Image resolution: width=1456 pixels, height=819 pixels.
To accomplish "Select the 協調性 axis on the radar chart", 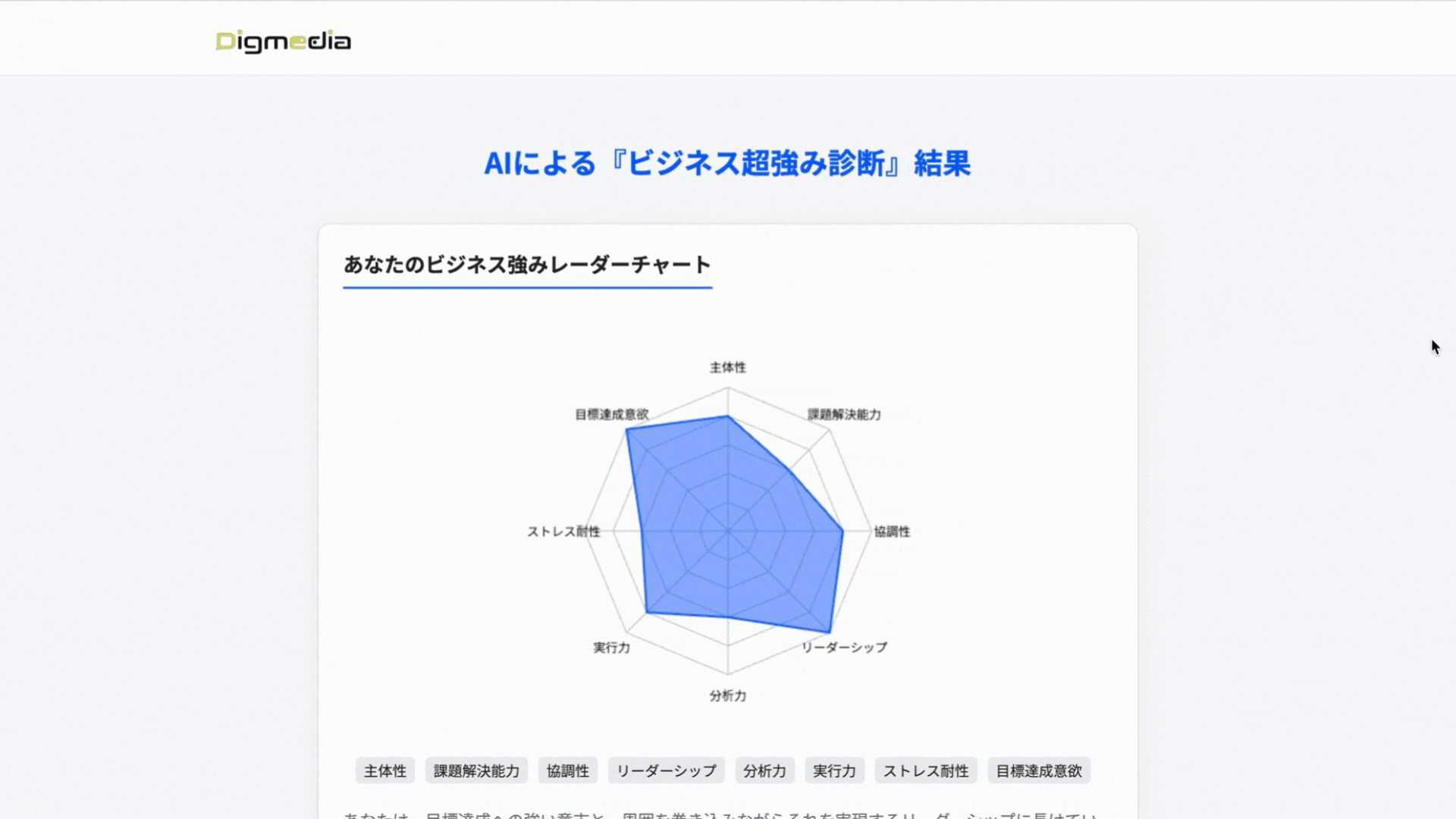I will click(891, 532).
